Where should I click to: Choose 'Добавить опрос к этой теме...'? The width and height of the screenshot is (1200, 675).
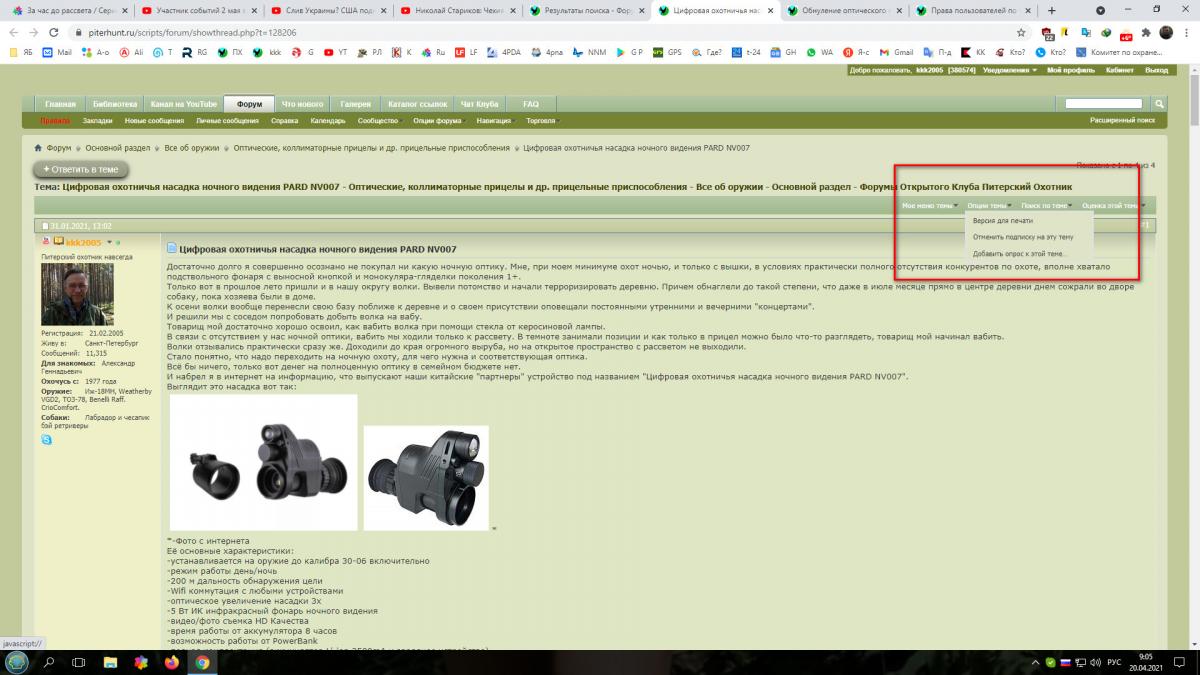pos(1020,254)
